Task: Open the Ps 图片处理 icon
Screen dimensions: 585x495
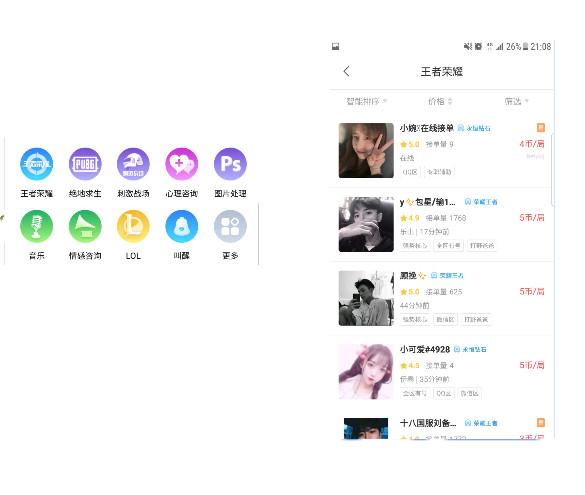Action: [x=230, y=164]
